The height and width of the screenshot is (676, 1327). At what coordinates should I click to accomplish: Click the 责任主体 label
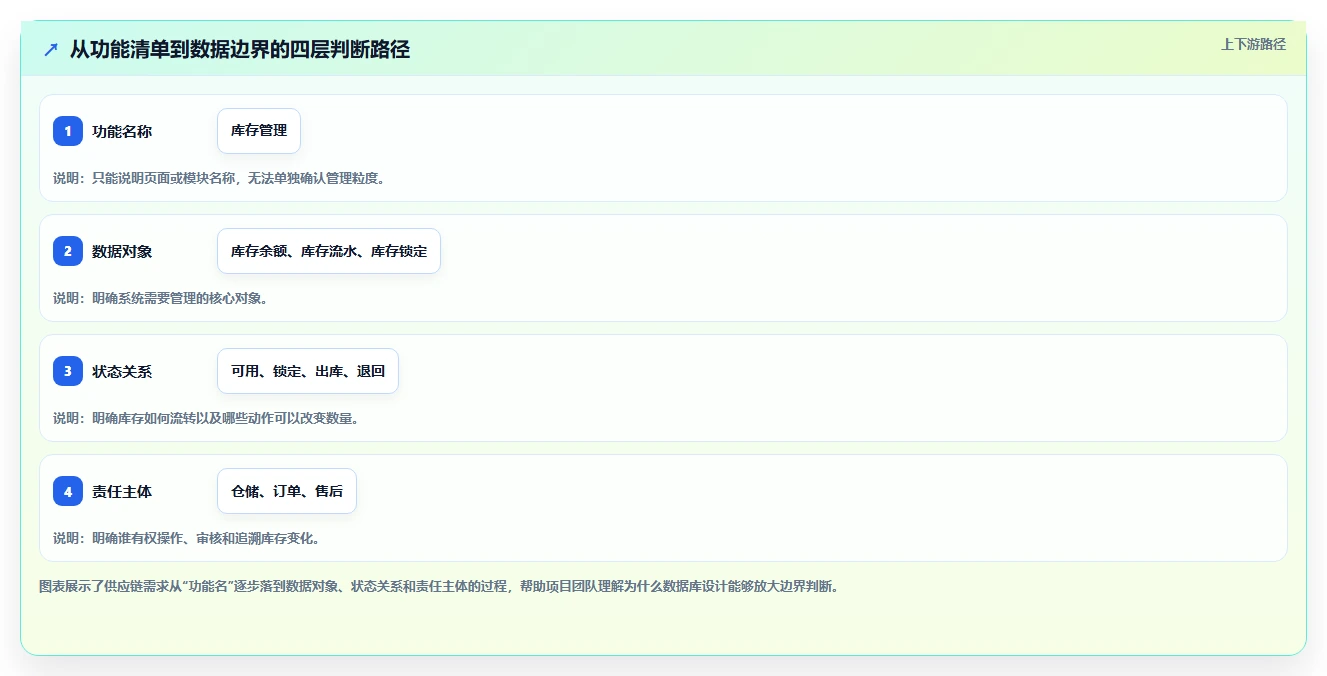pos(122,491)
